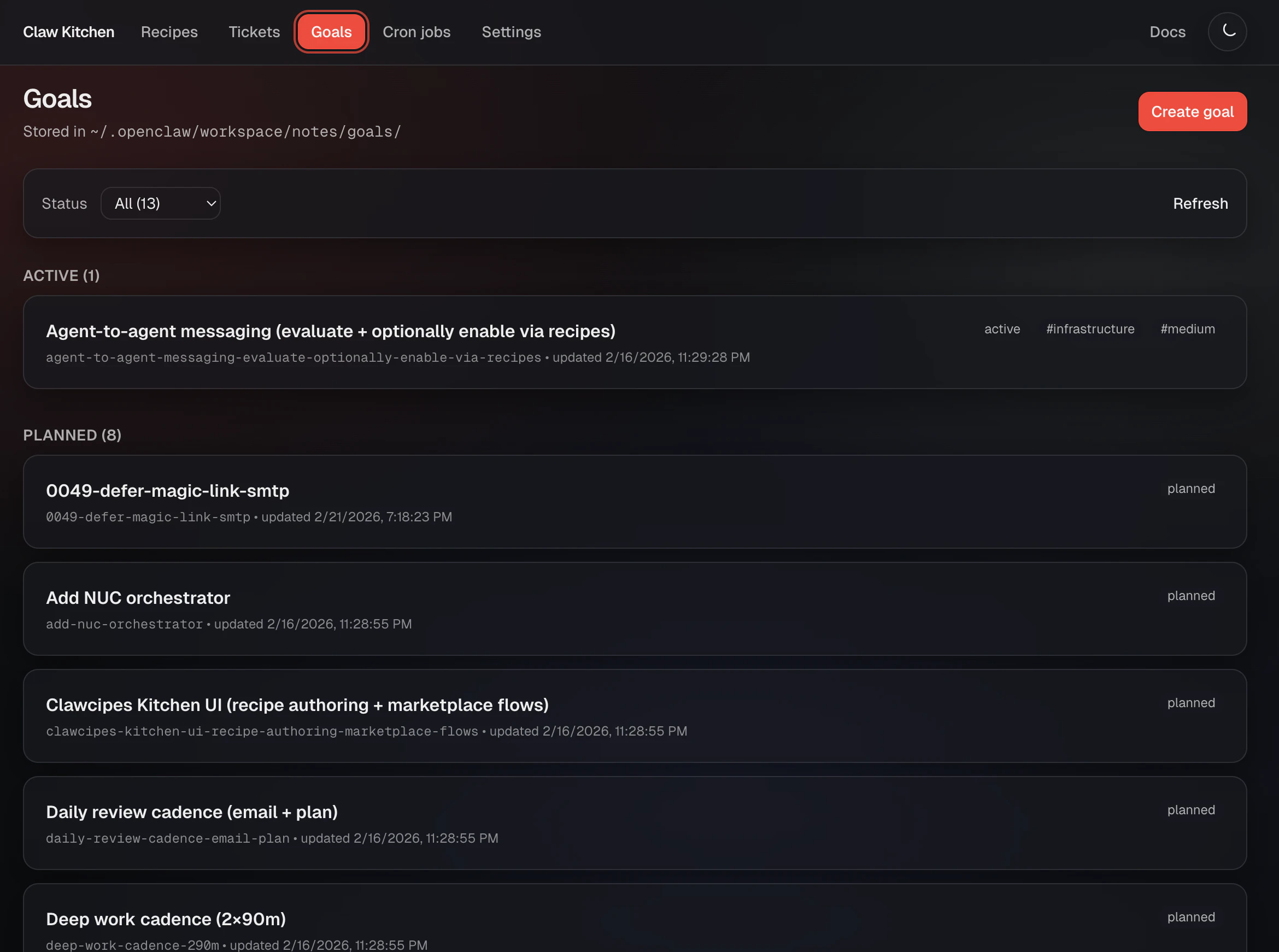Switch to Cron jobs tab
The width and height of the screenshot is (1279, 952).
416,32
